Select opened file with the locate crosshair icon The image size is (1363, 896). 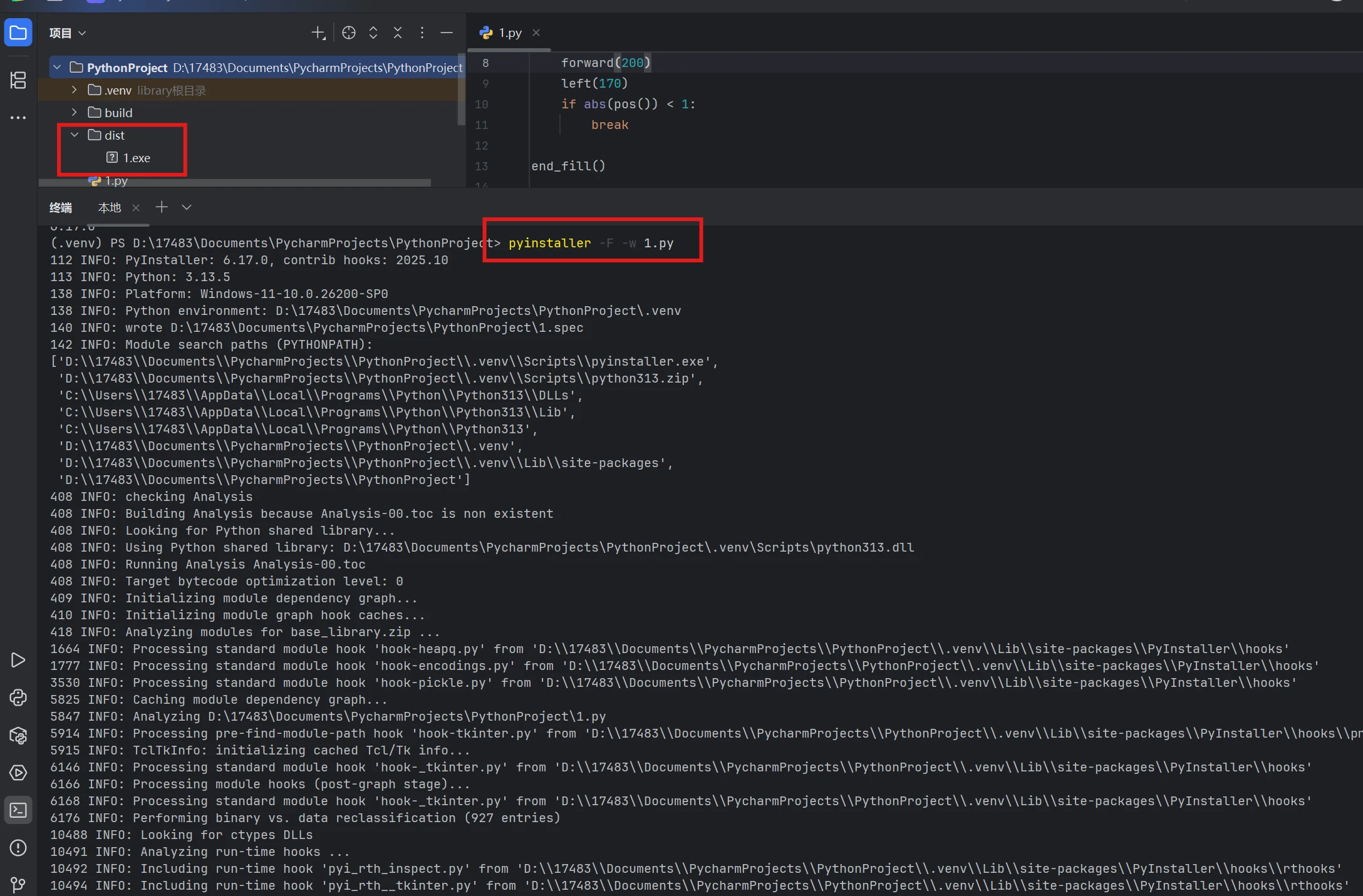[349, 33]
